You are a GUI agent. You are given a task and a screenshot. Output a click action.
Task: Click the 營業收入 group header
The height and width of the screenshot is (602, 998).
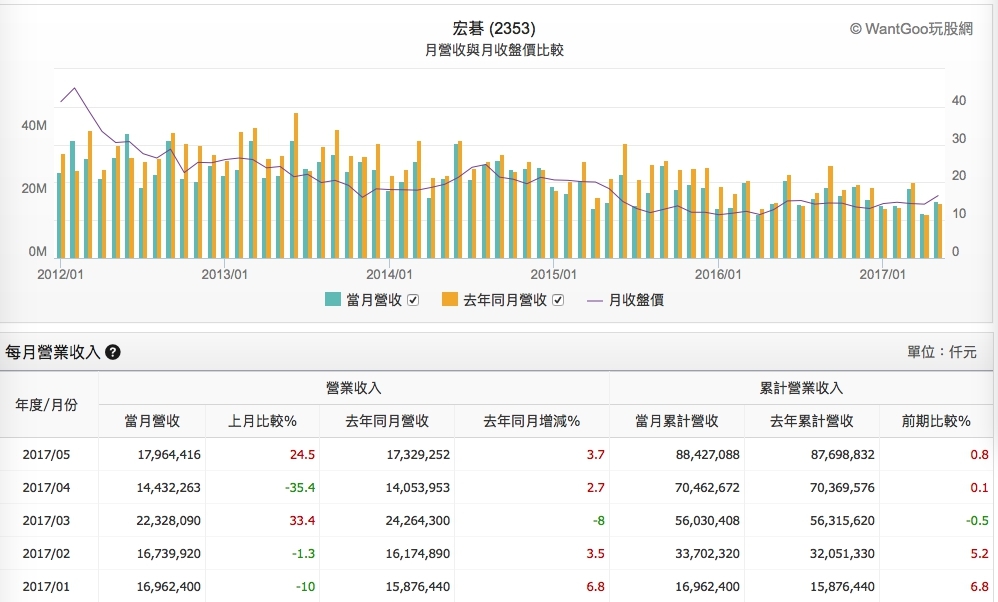[353, 388]
